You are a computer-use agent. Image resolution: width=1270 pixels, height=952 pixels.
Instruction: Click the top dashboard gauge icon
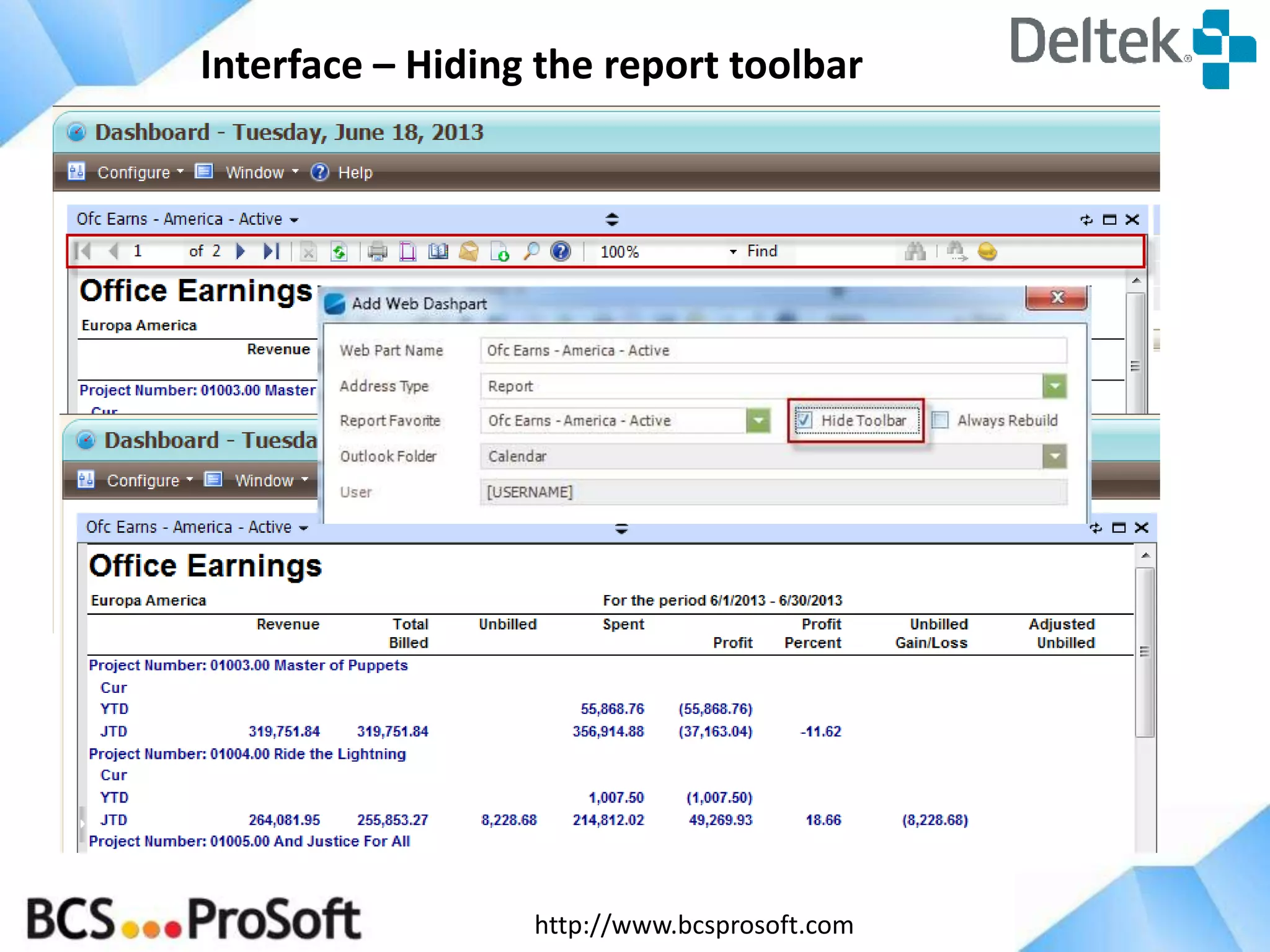coord(76,132)
